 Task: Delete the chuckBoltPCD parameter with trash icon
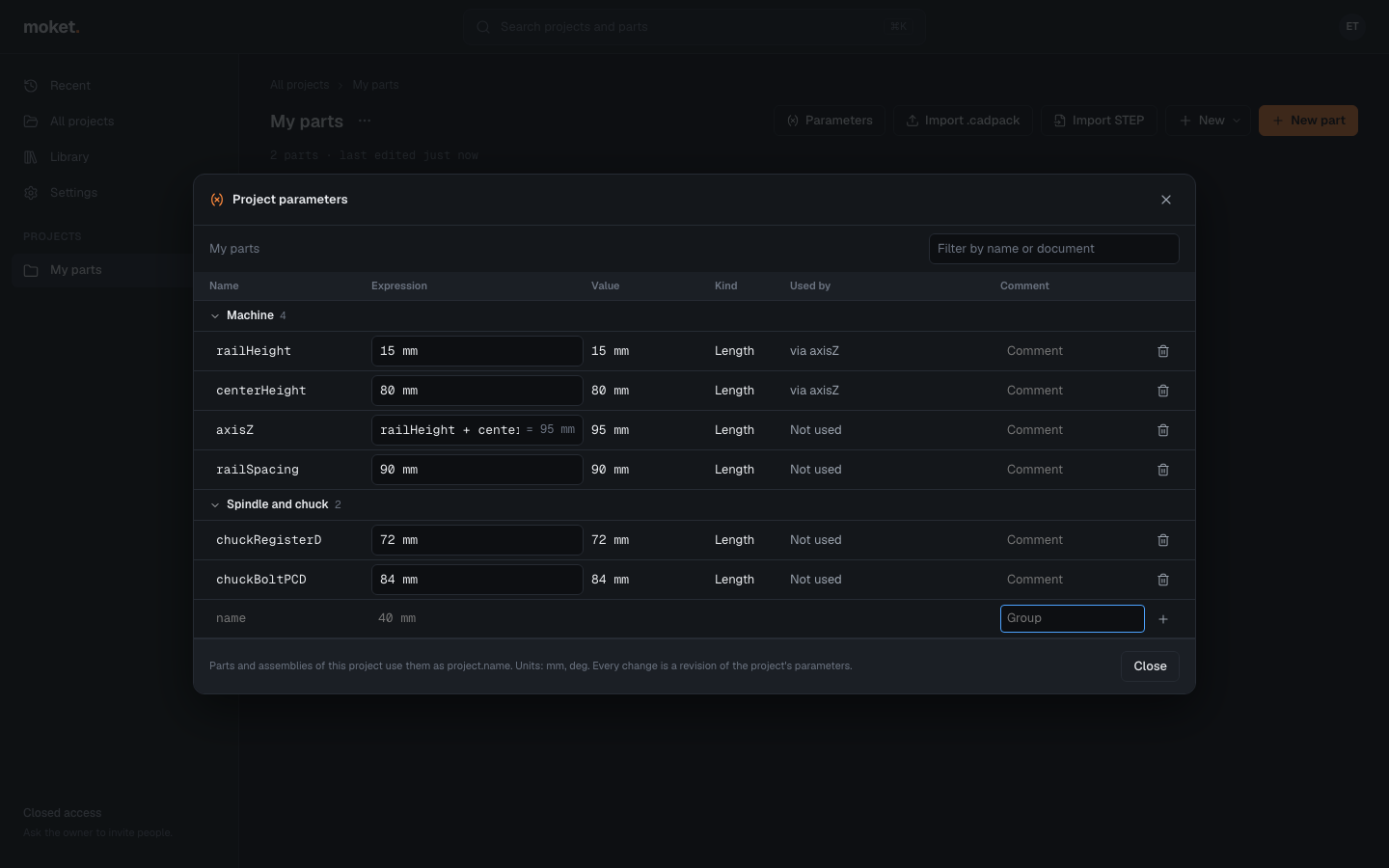[x=1163, y=580]
